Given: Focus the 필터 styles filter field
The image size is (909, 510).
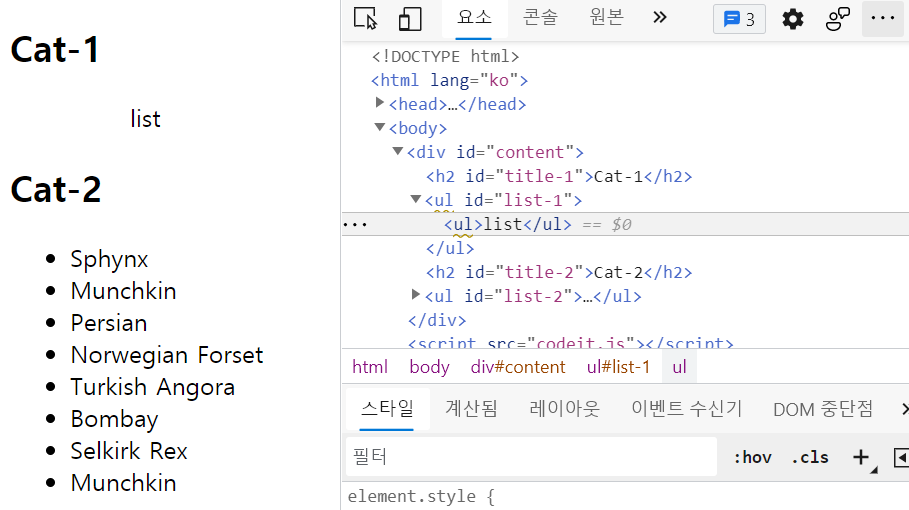Looking at the screenshot, I should (532, 457).
